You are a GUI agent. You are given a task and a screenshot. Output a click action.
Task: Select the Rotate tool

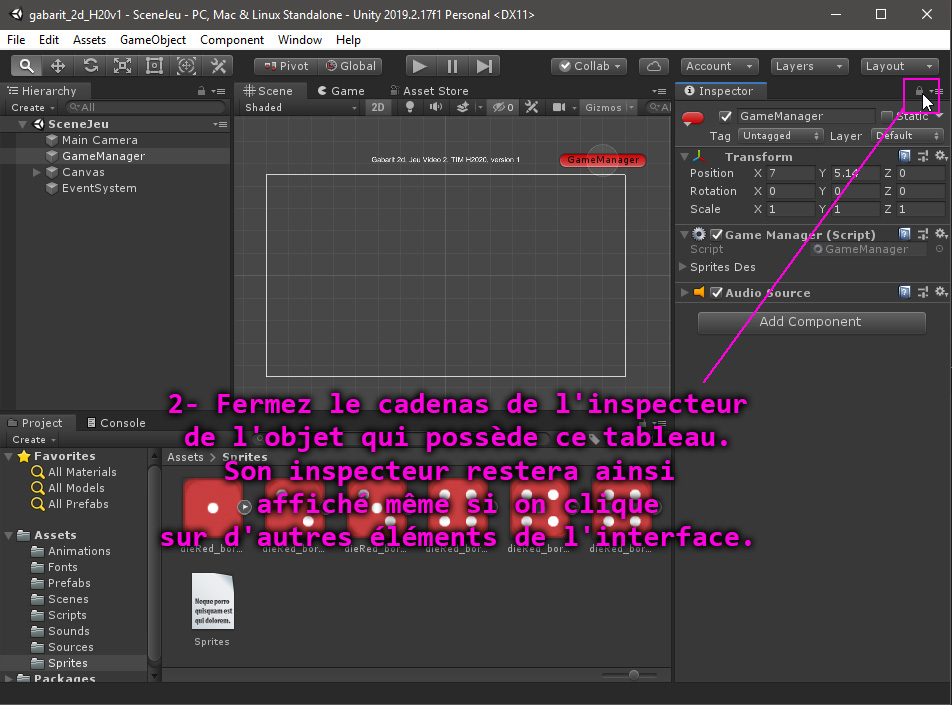tap(90, 66)
